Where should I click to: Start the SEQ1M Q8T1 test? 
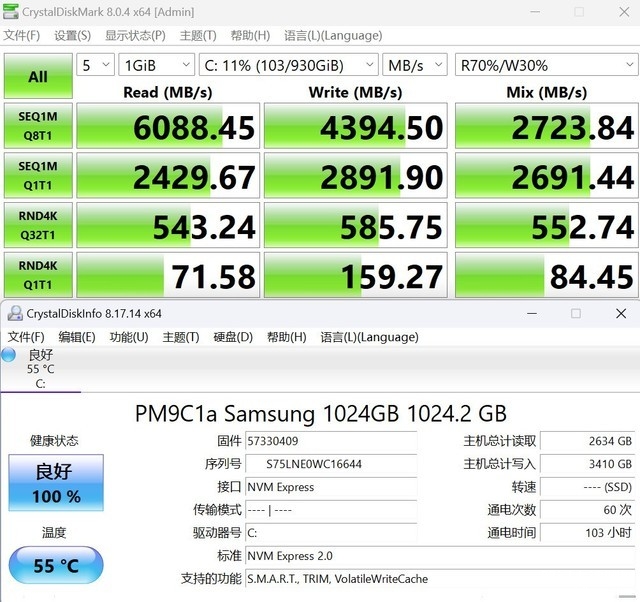click(38, 126)
